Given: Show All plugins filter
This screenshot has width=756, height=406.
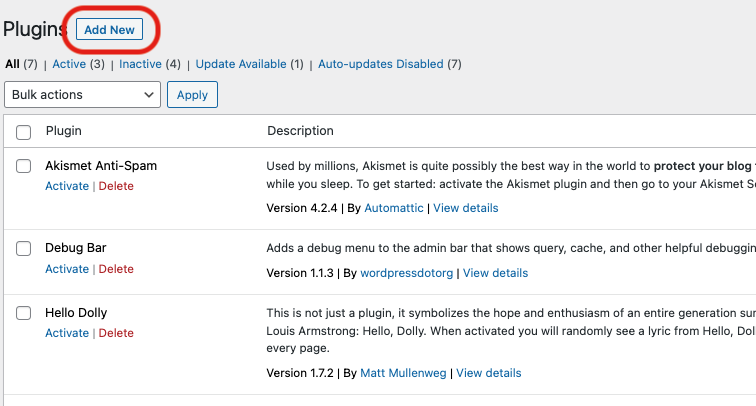Looking at the screenshot, I should (13, 64).
